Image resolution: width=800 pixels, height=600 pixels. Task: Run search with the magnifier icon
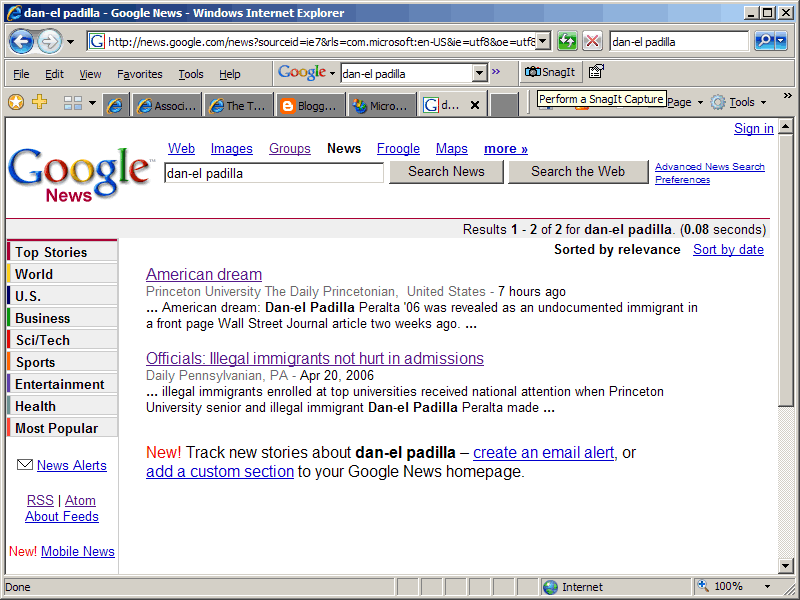pos(764,41)
